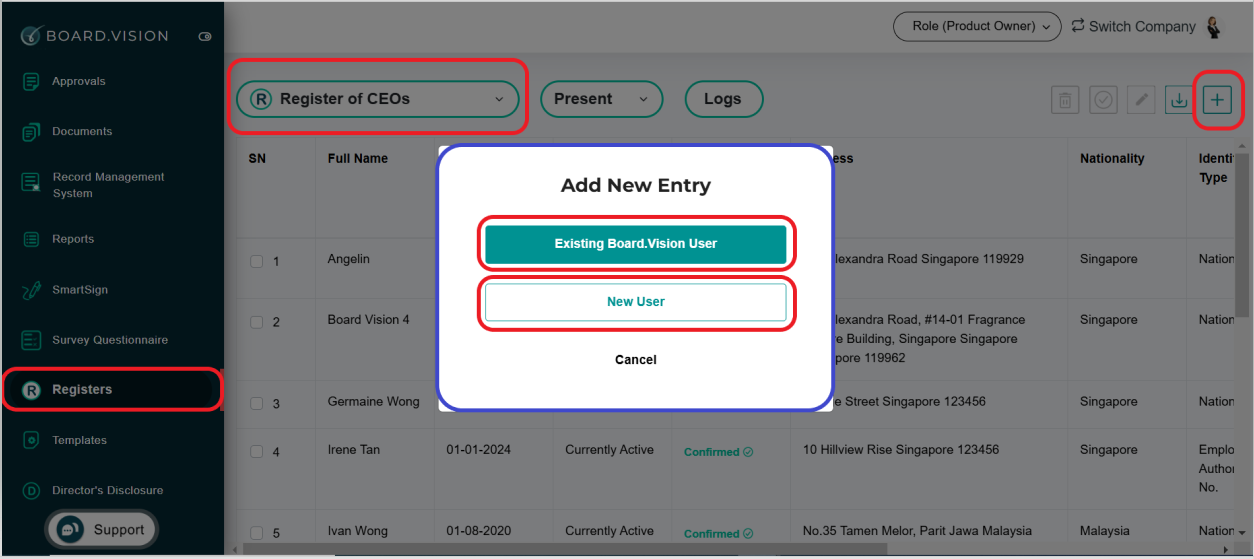1254x559 pixels.
Task: Click the Templates sidebar icon
Action: [x=31, y=440]
